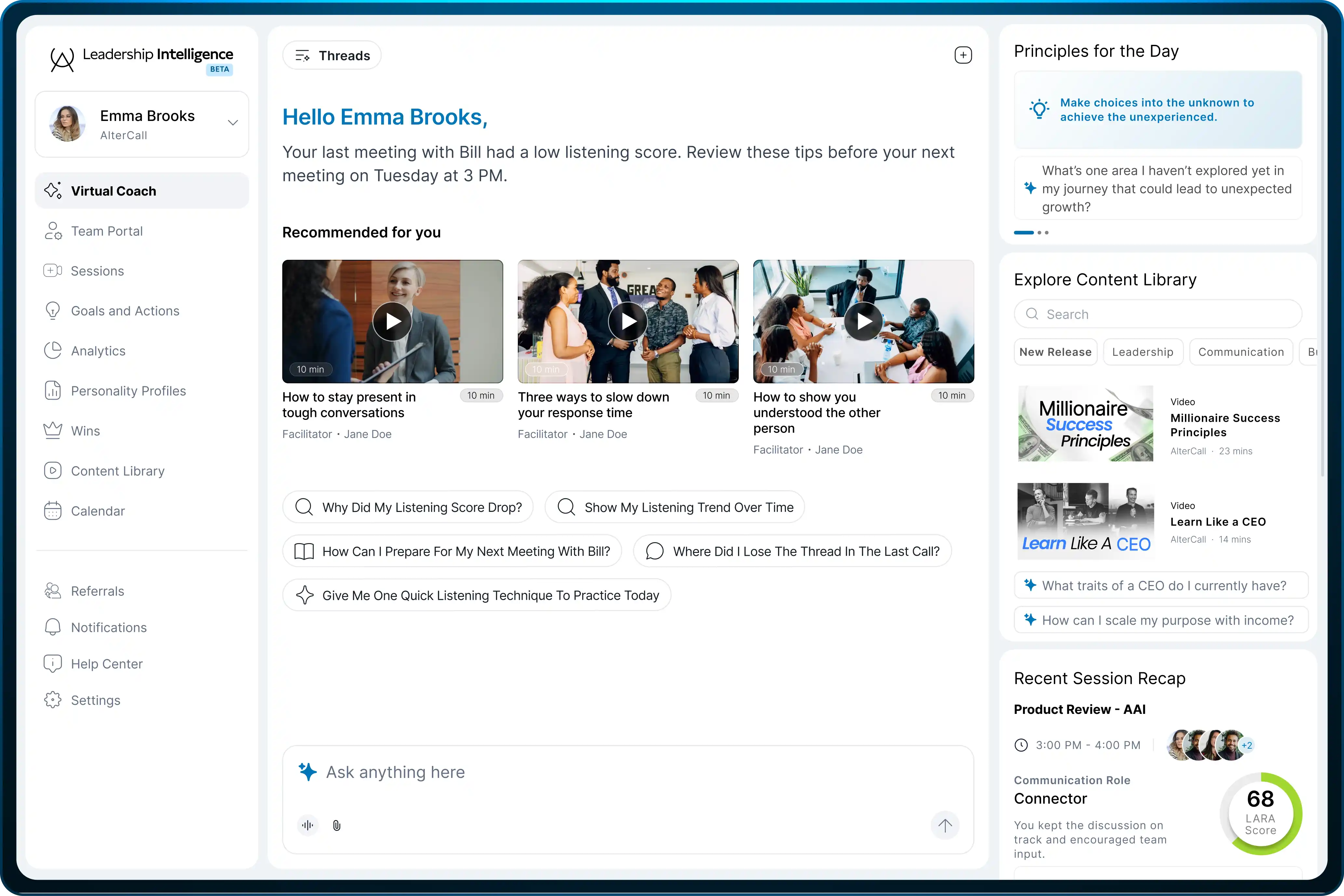Open Analytics from the sidebar
This screenshot has height=896, width=1344.
coord(98,351)
